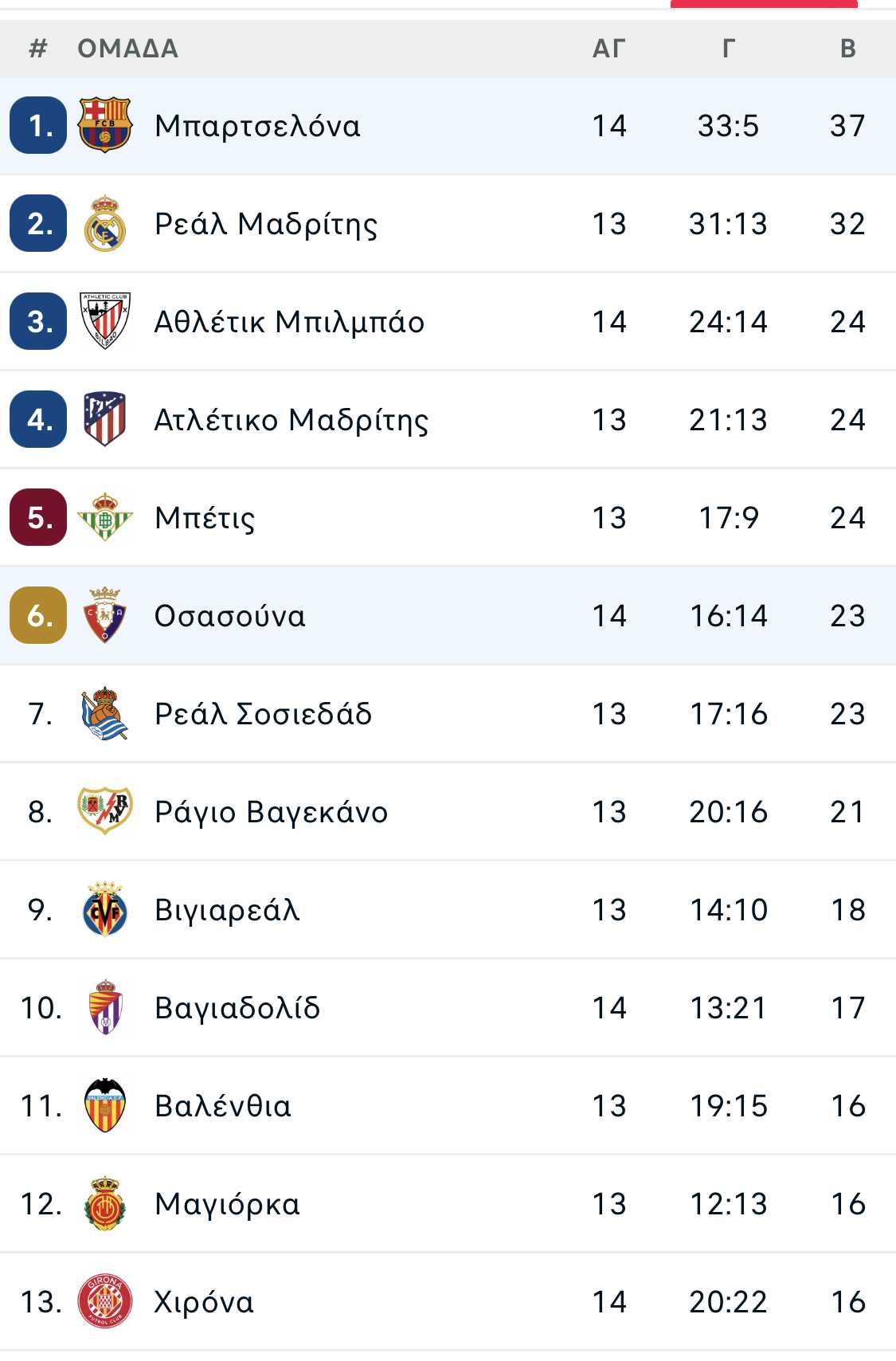Image resolution: width=896 pixels, height=1361 pixels.
Task: Open the Athletic Bilbao crest logo
Action: click(x=104, y=321)
